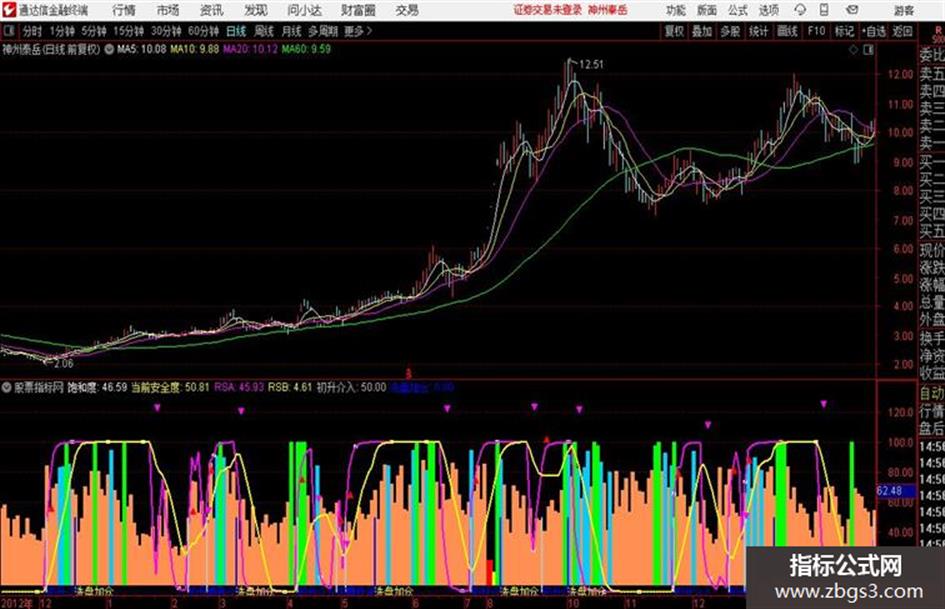Click the MA20: 10.12 indicator value
The width and height of the screenshot is (945, 609).
251,49
